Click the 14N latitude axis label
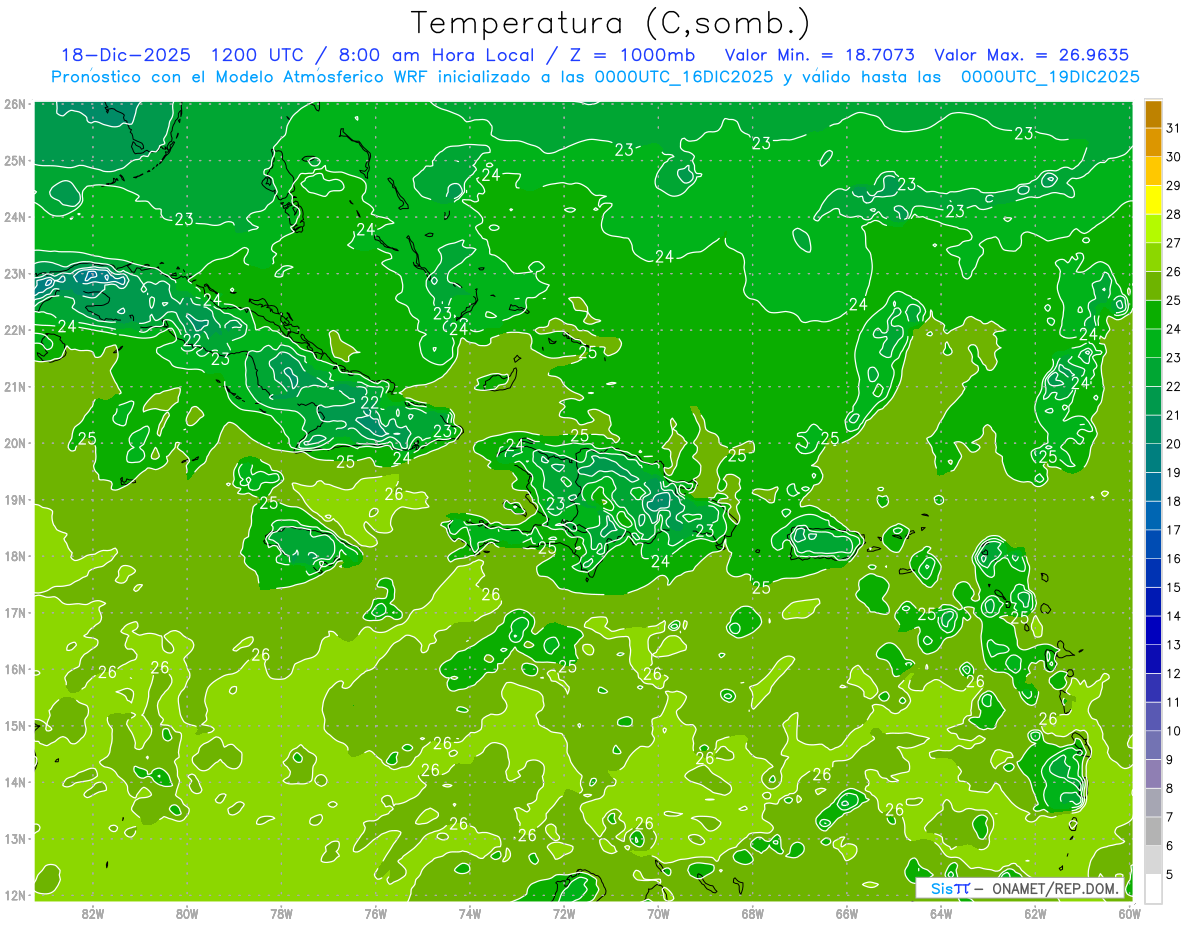Image resolution: width=1200 pixels, height=927 pixels. 15,782
